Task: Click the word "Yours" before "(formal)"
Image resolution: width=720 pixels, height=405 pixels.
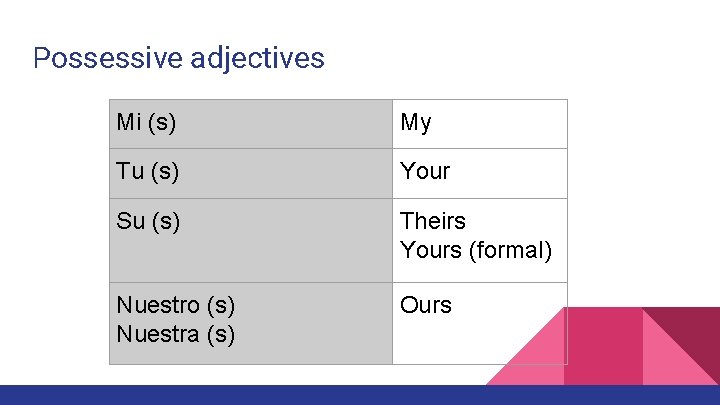Action: [x=430, y=250]
